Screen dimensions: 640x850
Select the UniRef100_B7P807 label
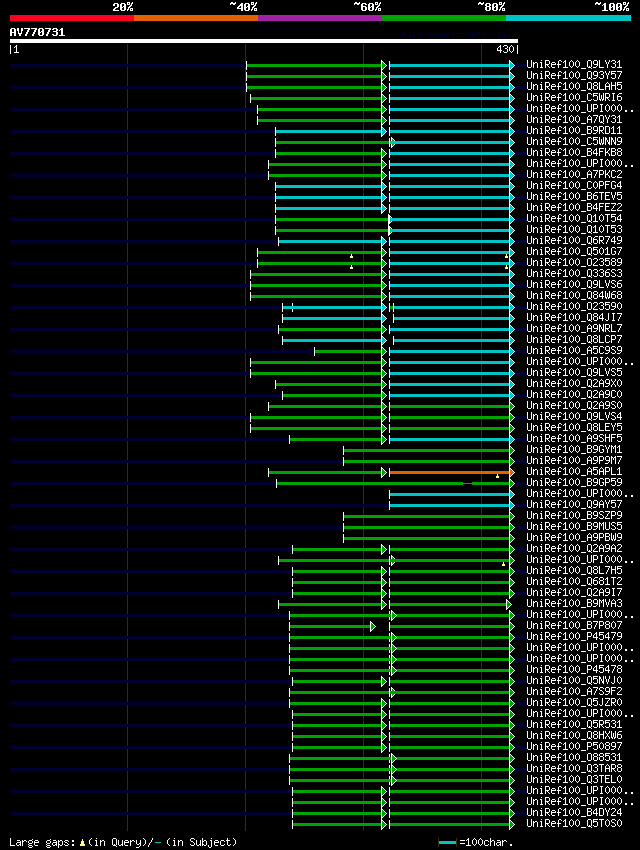coord(574,625)
